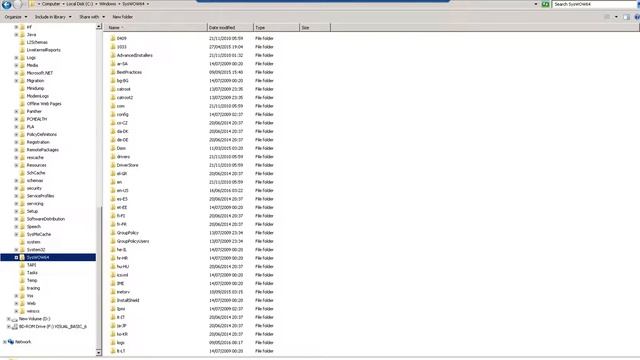This screenshot has width=640, height=360.
Task: Select the GroupPolicyUsers folder icon
Action: 113,241
